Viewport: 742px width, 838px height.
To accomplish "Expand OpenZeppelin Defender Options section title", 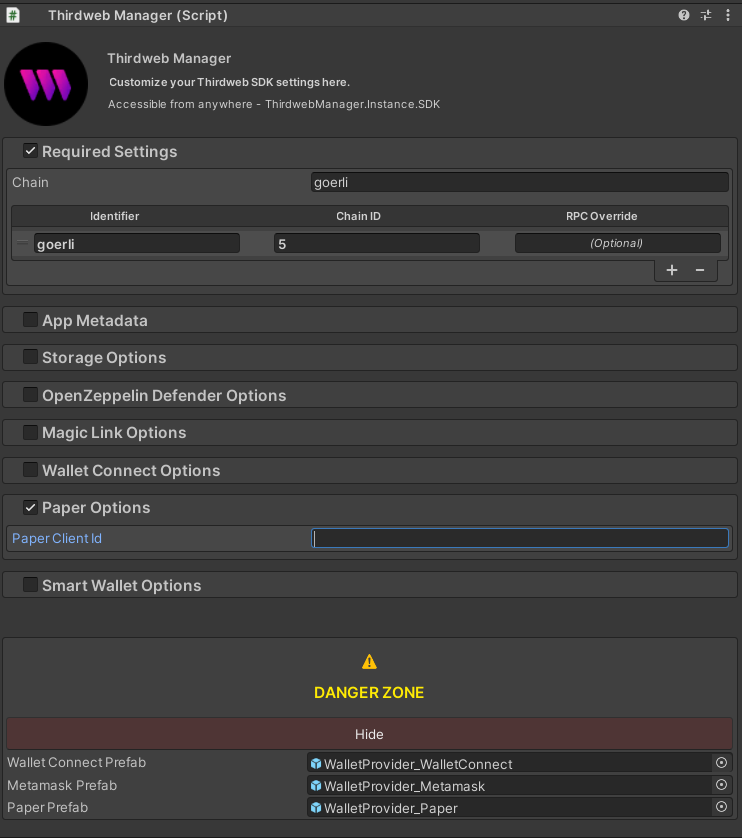I will click(x=164, y=395).
